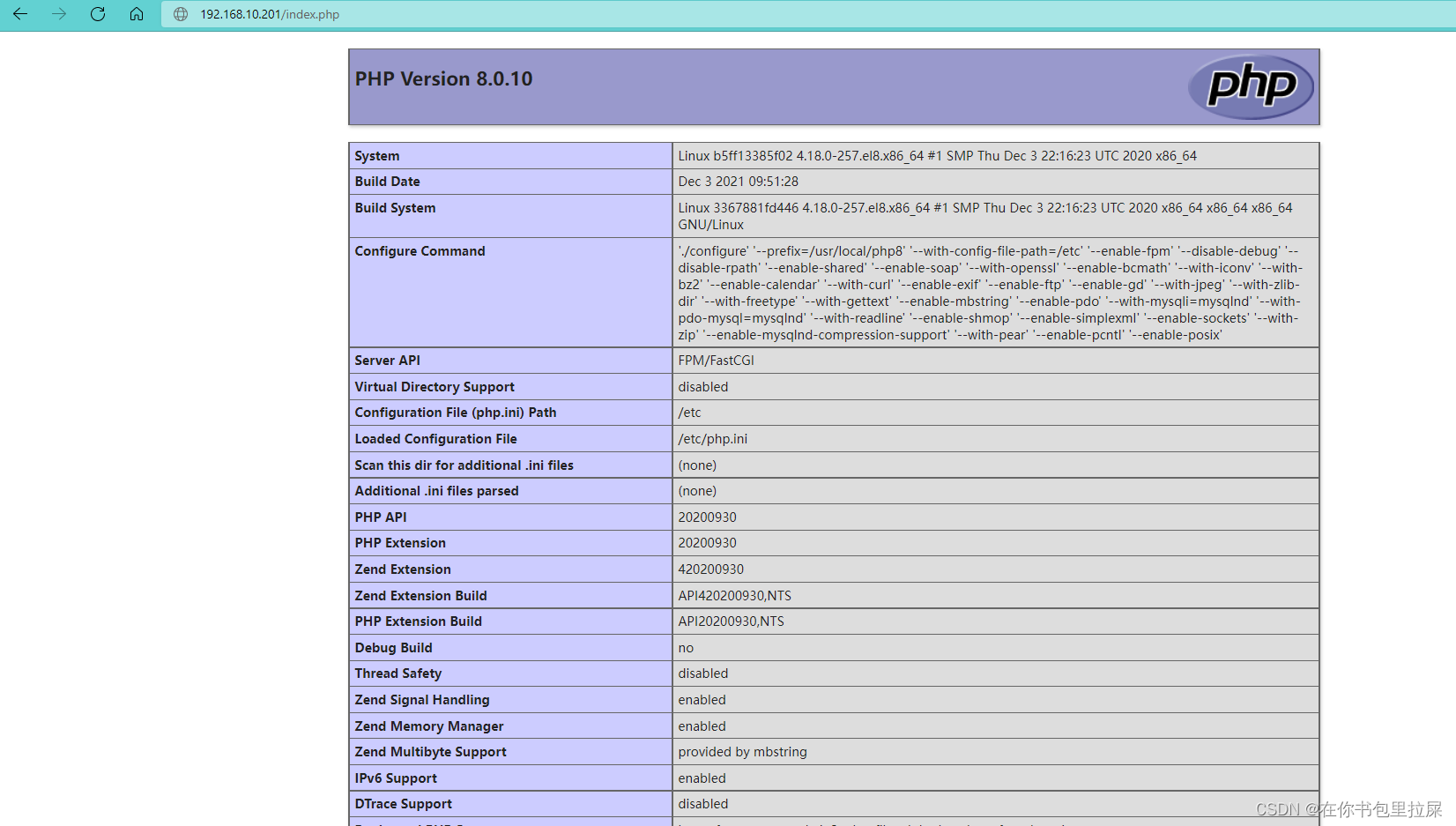Click the 'Virtual Directory Support' label

(x=435, y=387)
